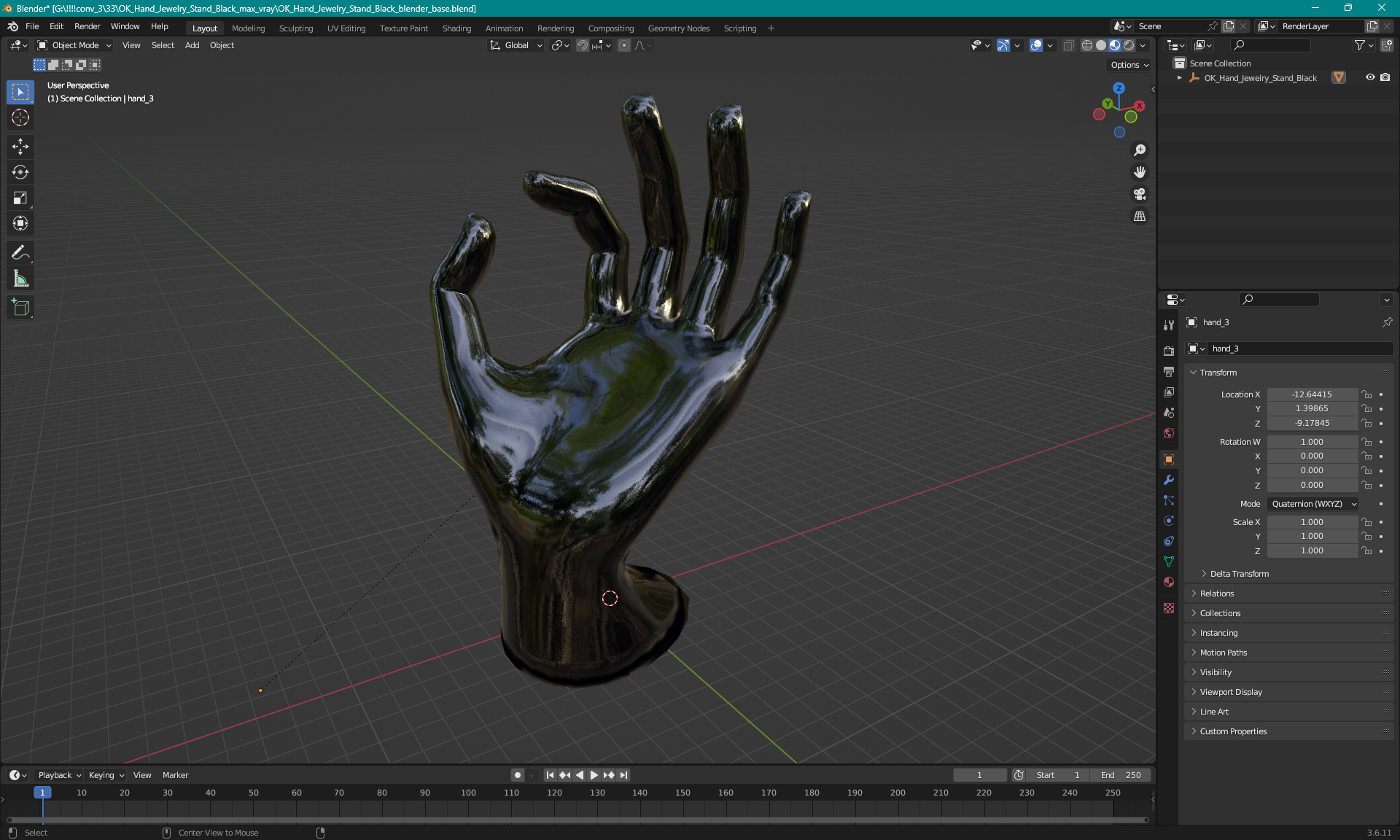Viewport: 1400px width, 840px height.
Task: Open the Physics properties tab
Action: pos(1169,521)
